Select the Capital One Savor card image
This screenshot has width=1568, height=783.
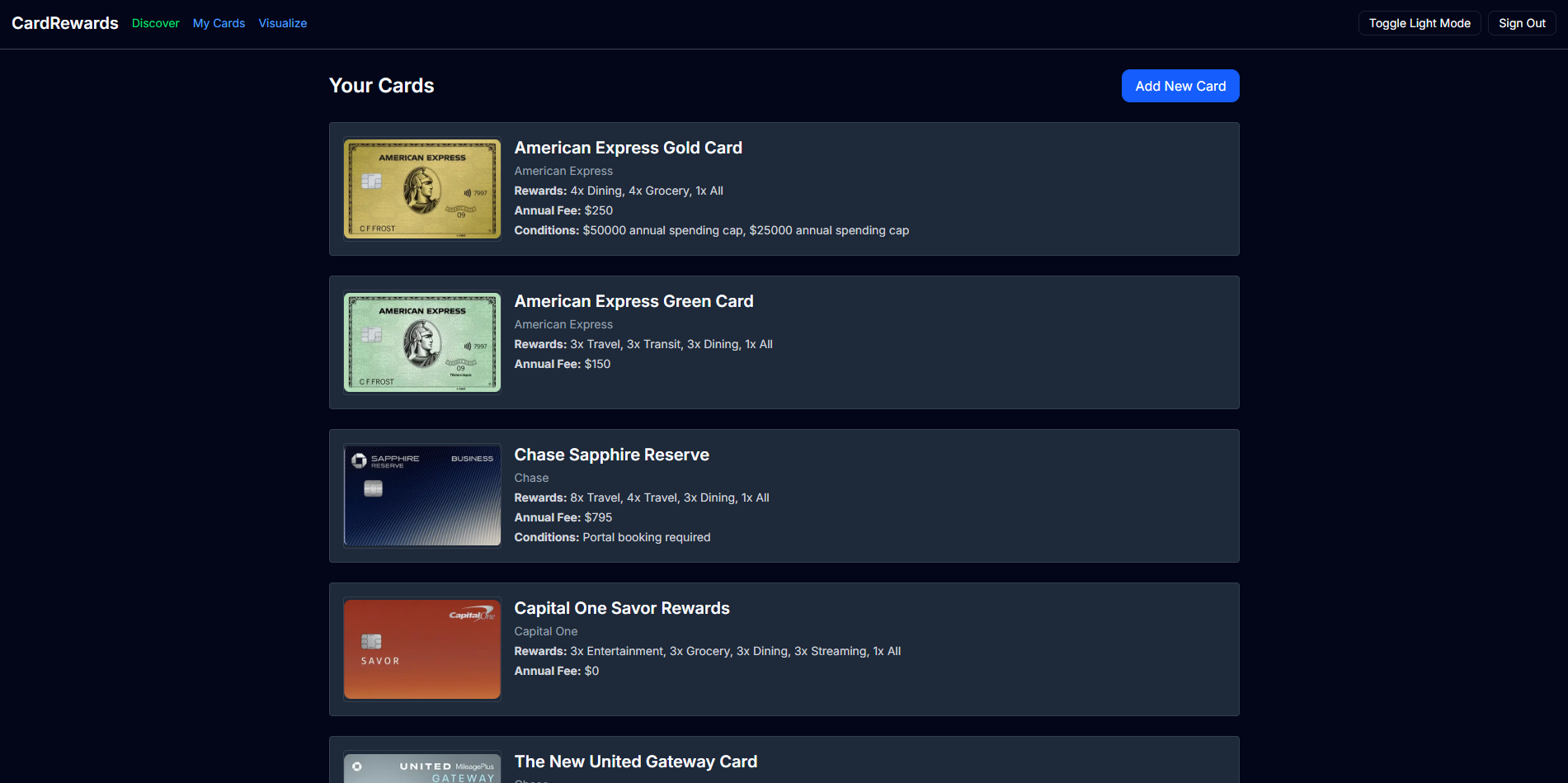(x=422, y=649)
